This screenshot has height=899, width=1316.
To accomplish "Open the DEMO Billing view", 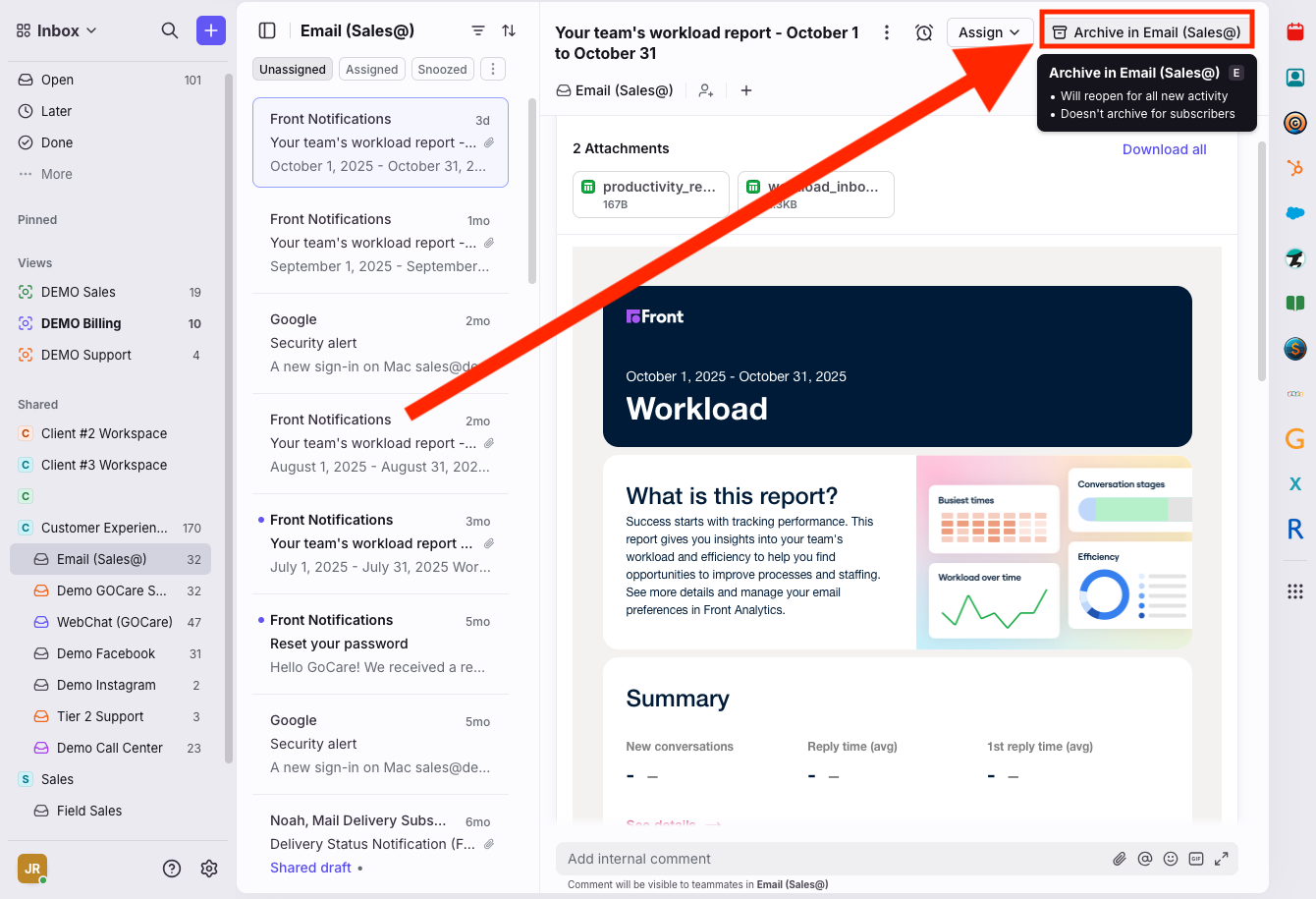I will (x=82, y=323).
